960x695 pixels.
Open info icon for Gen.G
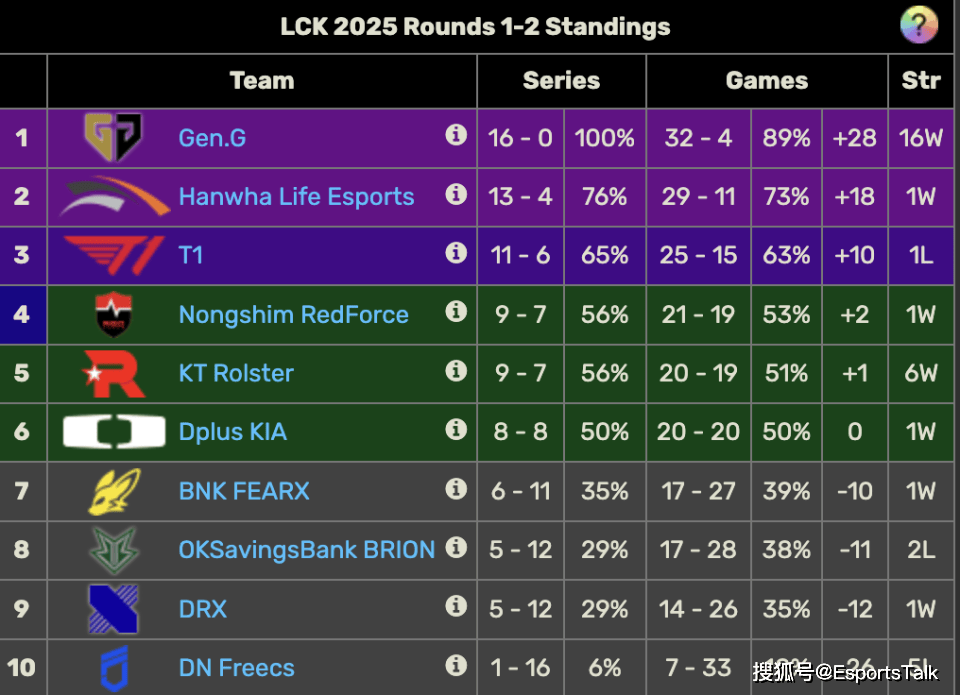click(456, 135)
